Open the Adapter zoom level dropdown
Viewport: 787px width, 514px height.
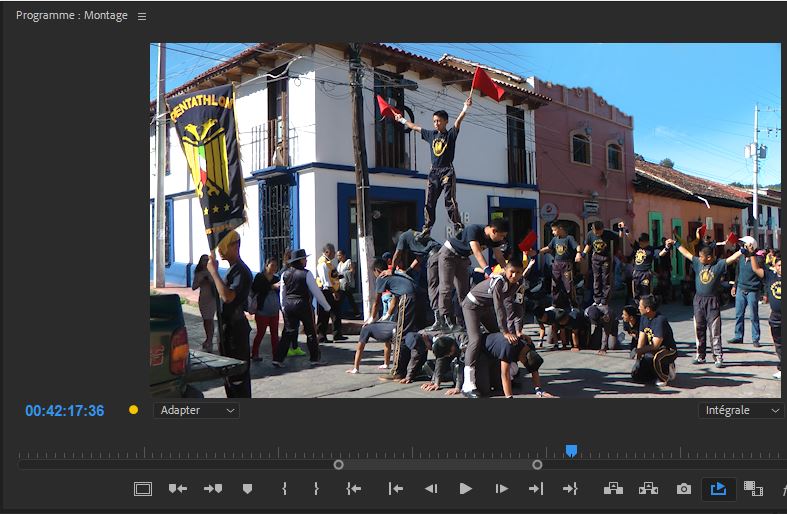[196, 410]
